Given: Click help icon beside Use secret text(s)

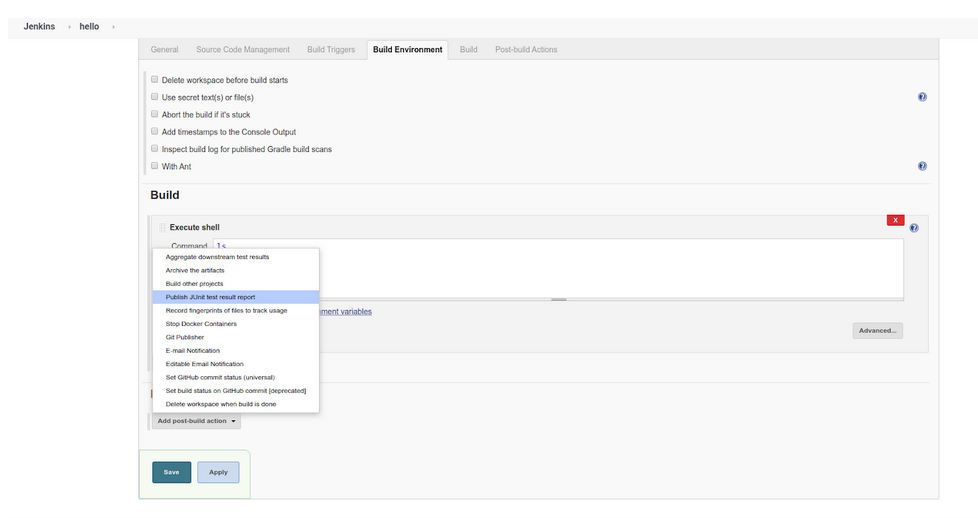Looking at the screenshot, I should (x=921, y=97).
